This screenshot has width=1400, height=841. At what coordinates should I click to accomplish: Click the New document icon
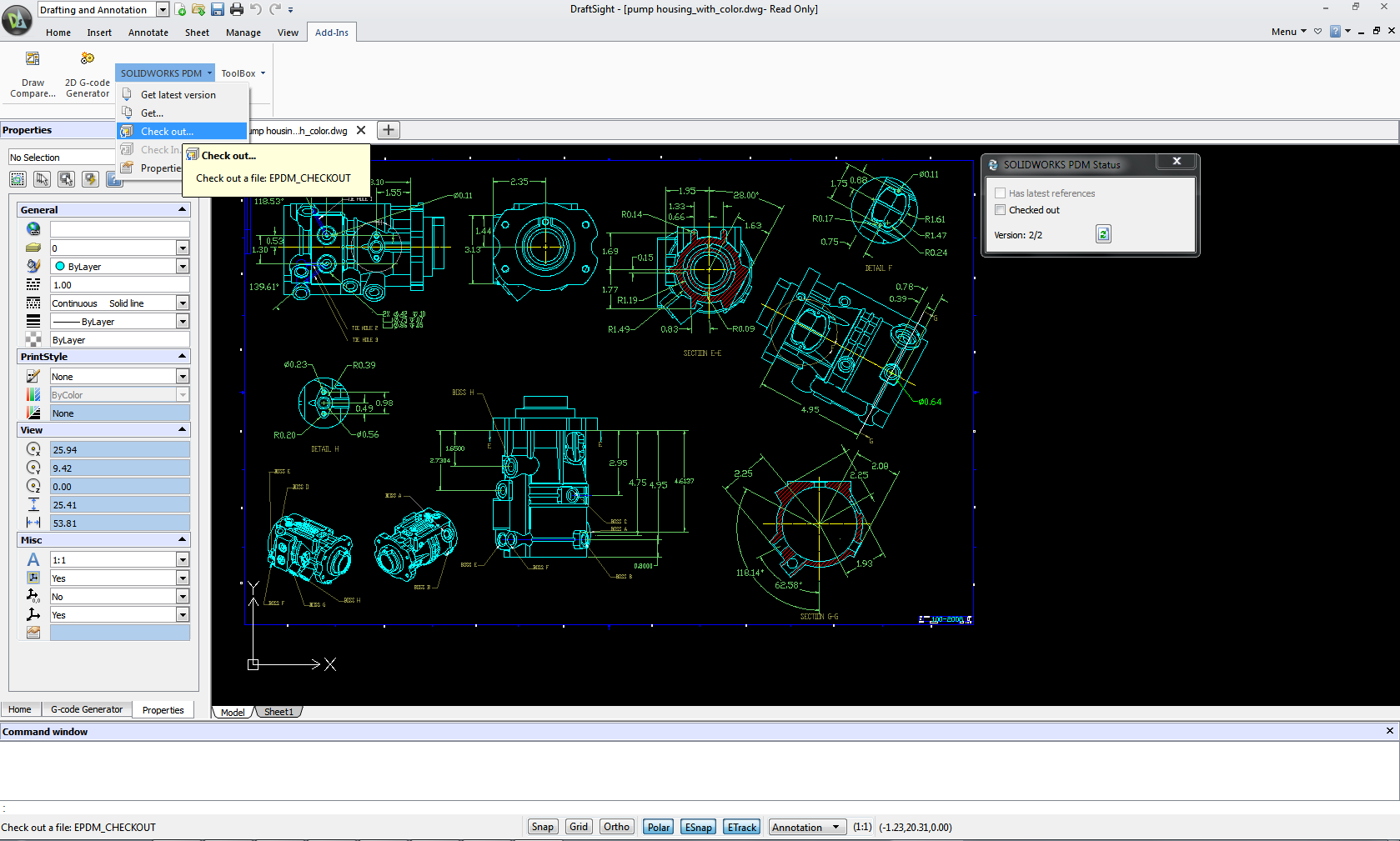[x=180, y=10]
